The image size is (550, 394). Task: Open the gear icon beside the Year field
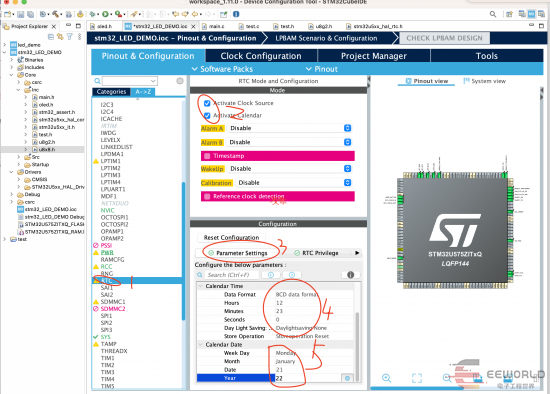347,378
